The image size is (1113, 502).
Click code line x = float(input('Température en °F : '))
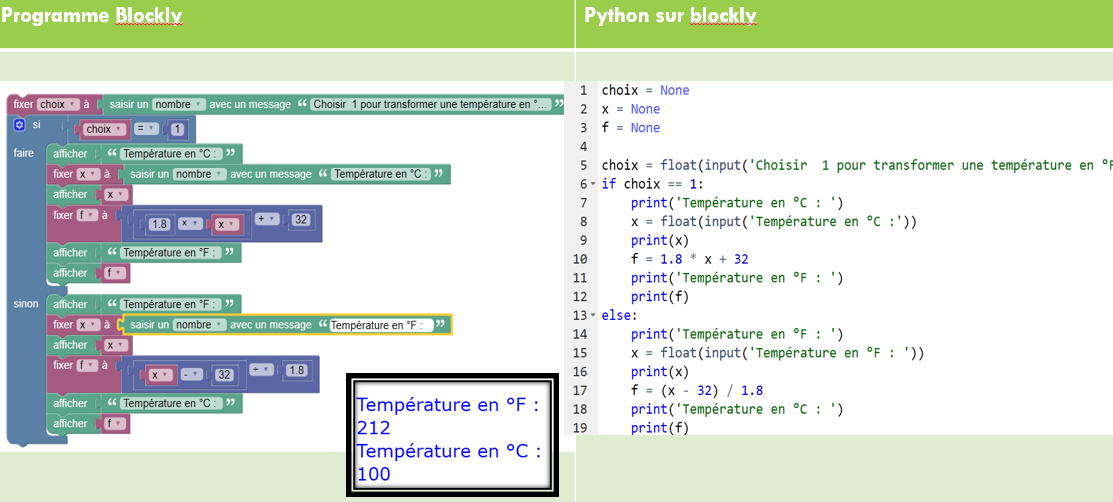click(x=778, y=353)
